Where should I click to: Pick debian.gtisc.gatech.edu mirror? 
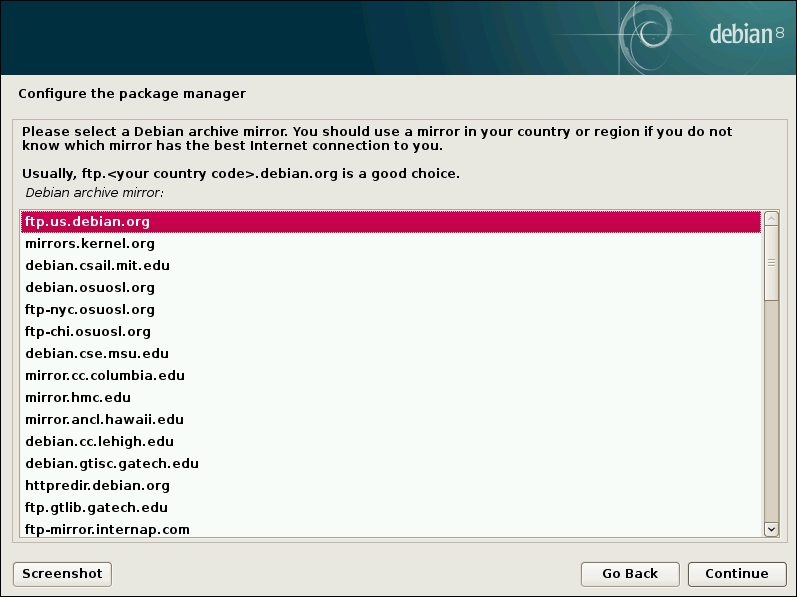click(x=391, y=463)
